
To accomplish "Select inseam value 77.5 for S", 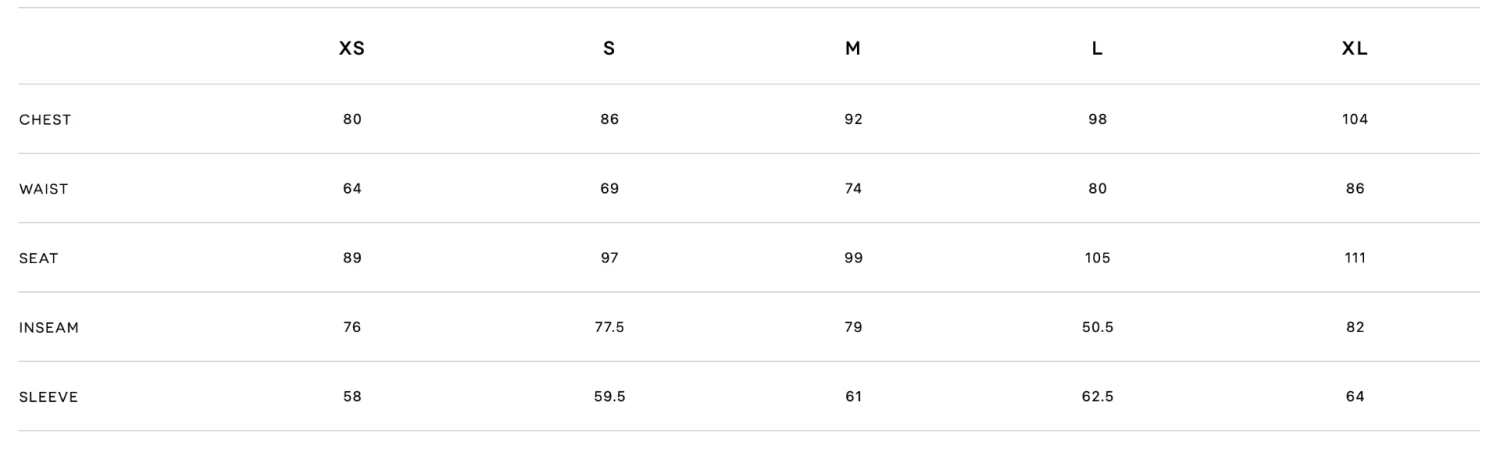I will (x=609, y=327).
